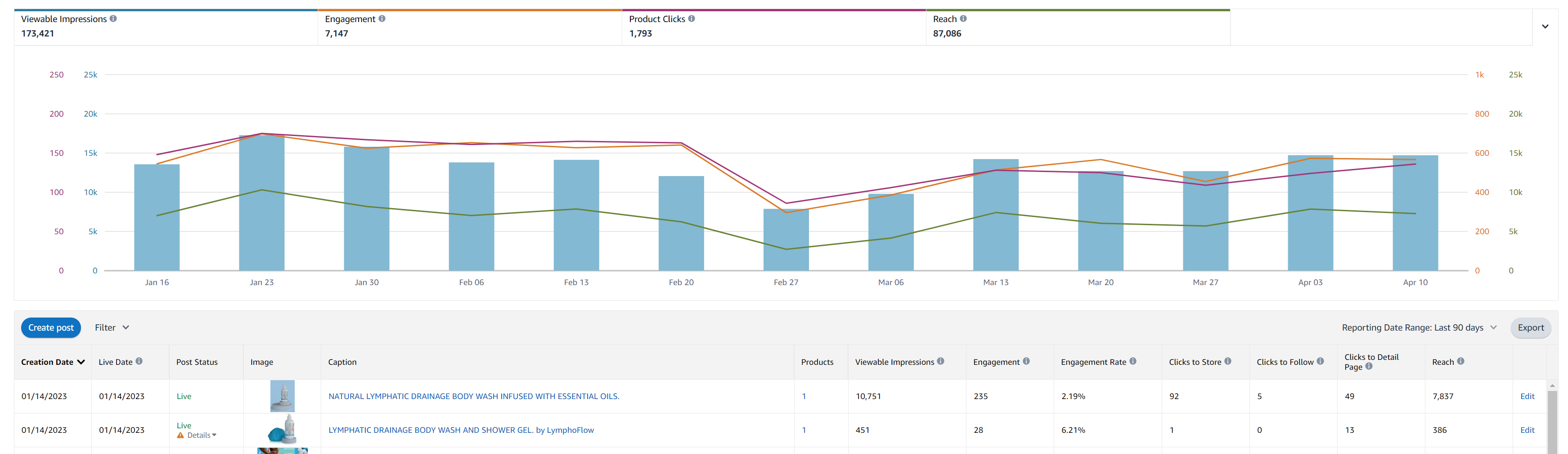This screenshot has width=1568, height=454.
Task: Click the Clicks to Follow info icon
Action: tap(1320, 361)
